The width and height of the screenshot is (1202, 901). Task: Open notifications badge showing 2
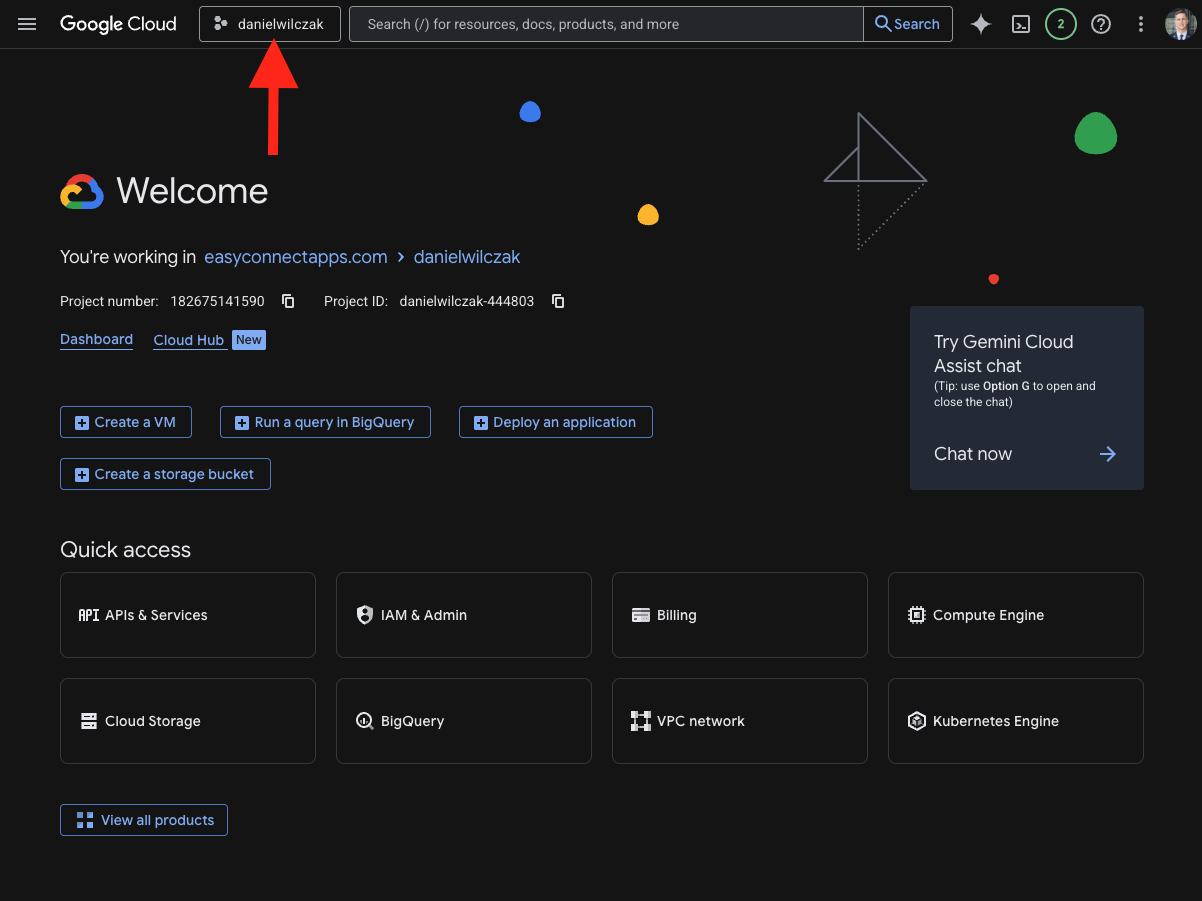[1060, 24]
